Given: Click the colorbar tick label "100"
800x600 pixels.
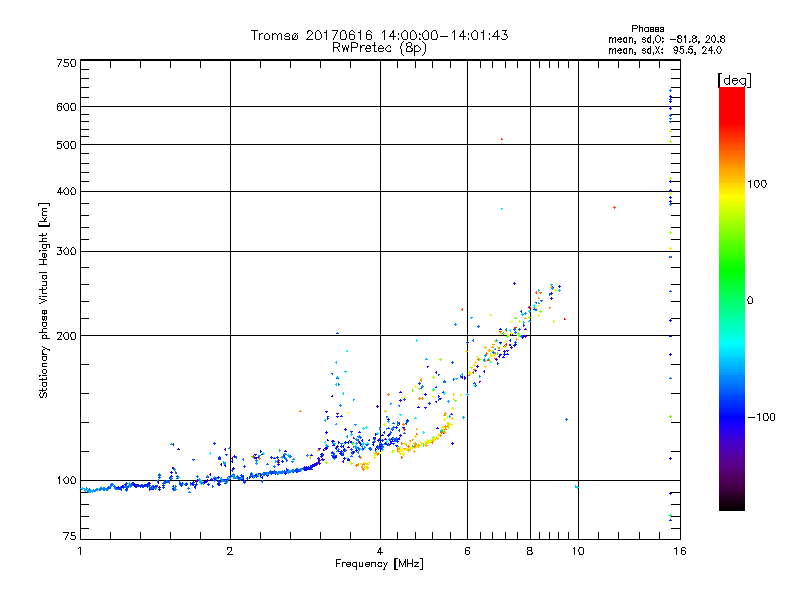Looking at the screenshot, I should 757,184.
